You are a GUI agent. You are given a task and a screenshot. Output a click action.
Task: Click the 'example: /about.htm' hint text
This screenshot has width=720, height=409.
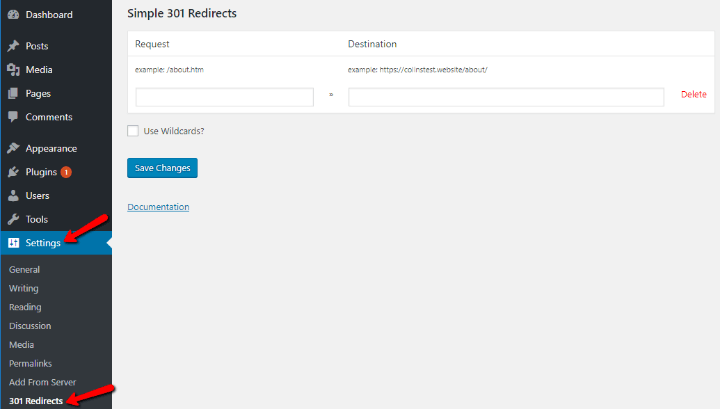169,70
